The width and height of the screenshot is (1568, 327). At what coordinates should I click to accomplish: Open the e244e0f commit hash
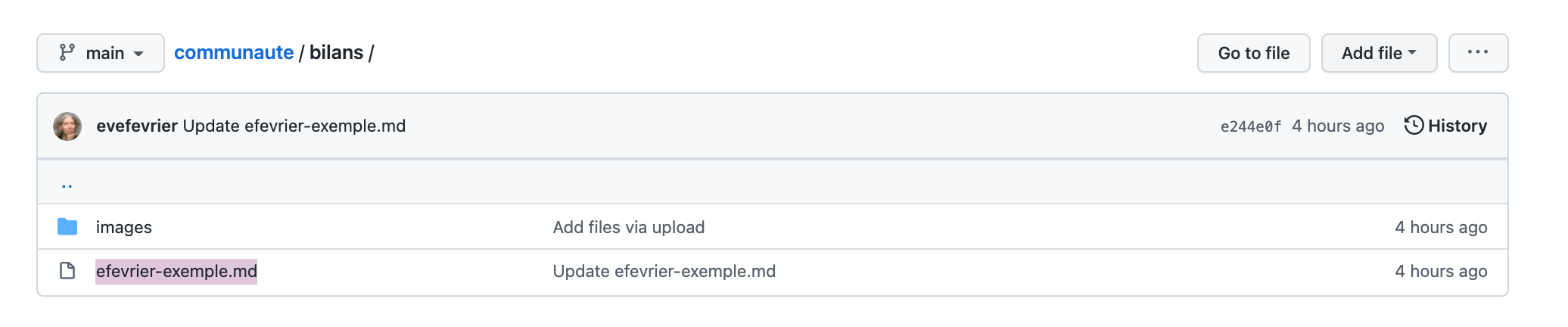tap(1250, 126)
